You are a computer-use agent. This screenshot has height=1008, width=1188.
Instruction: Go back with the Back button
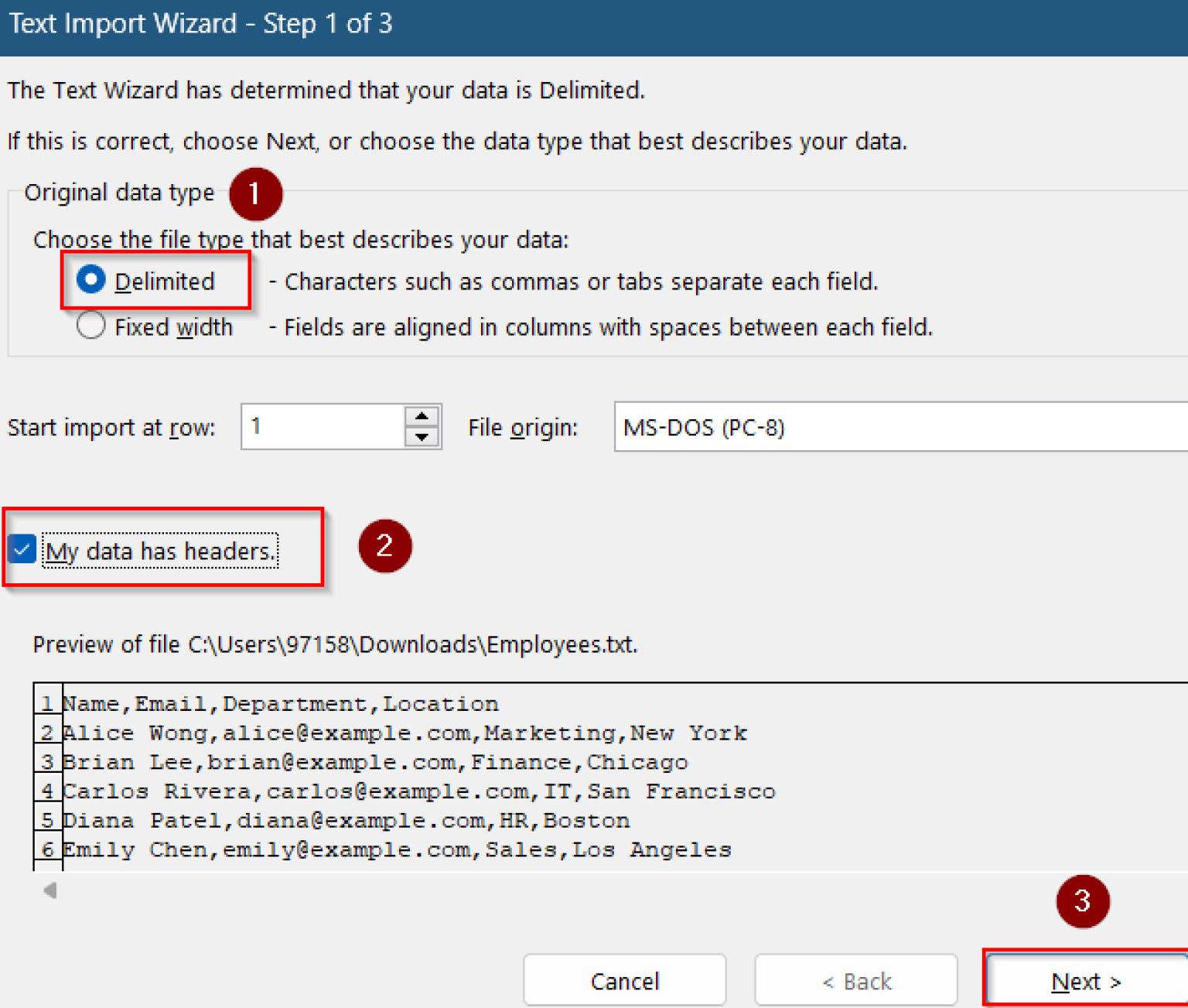pyautogui.click(x=855, y=981)
